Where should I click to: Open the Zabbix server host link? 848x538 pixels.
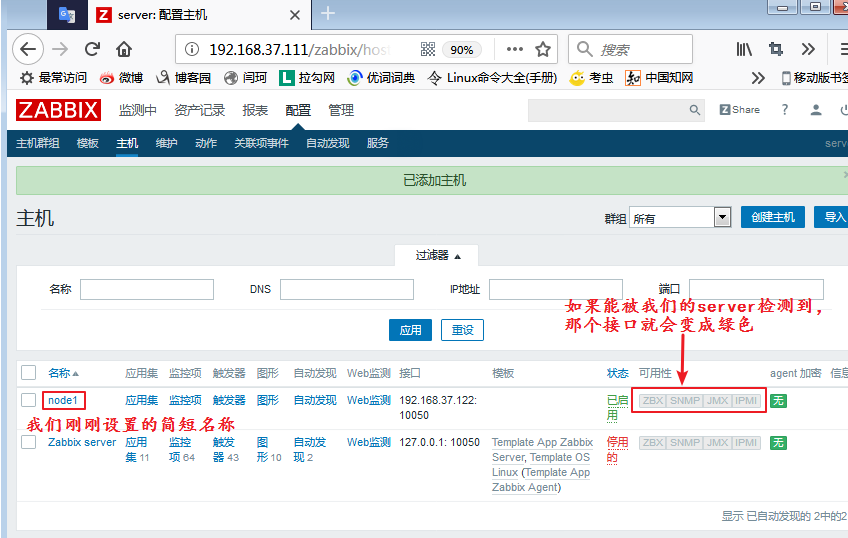[82, 442]
